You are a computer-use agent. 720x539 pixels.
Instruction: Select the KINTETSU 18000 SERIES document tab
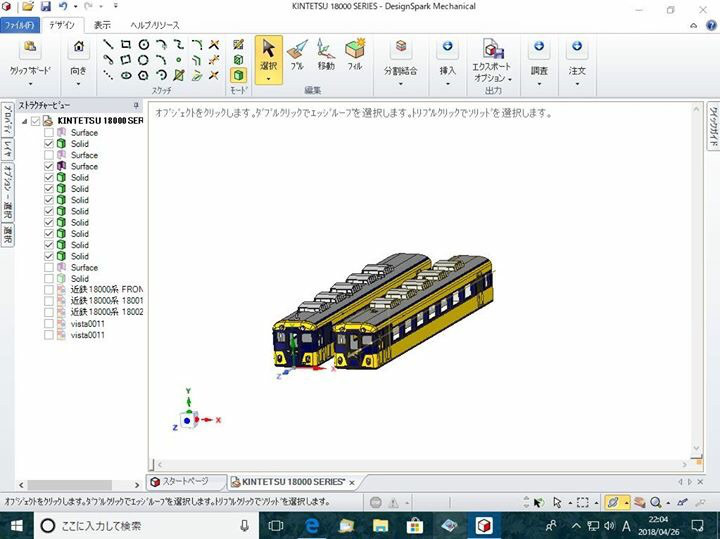click(293, 482)
